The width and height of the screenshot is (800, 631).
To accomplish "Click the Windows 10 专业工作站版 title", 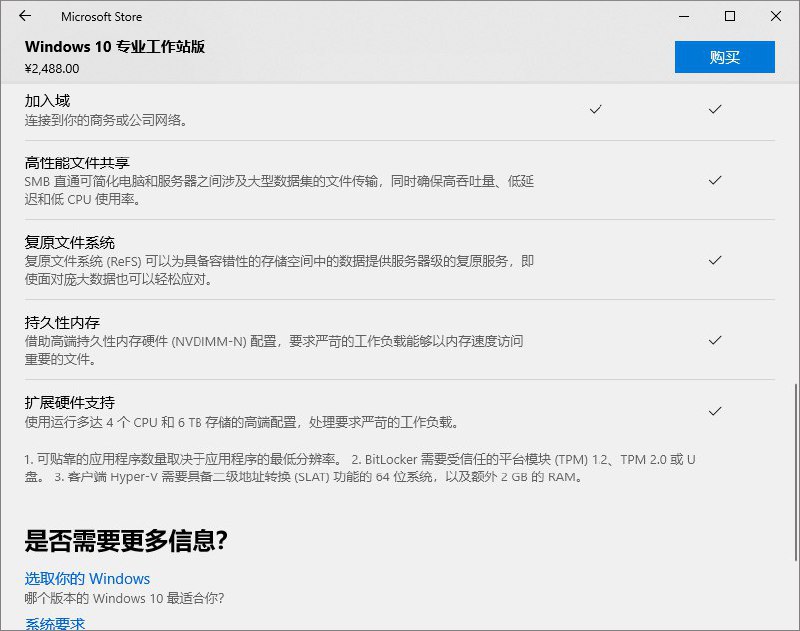I will pos(115,46).
